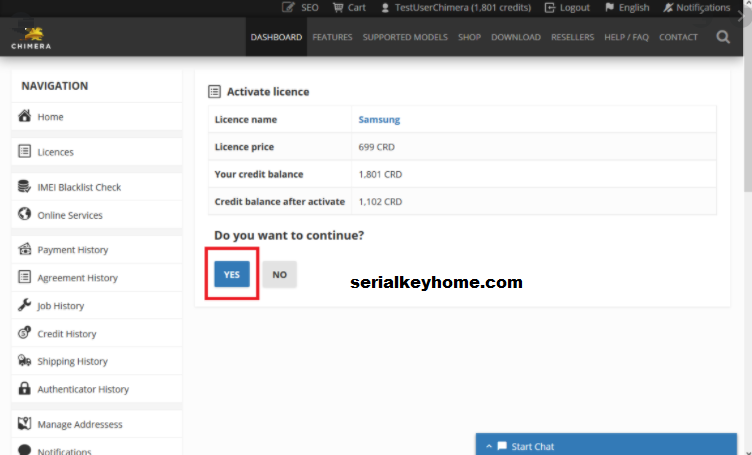Click the shopping cart icon
Viewport: 752px width, 455px height.
[x=338, y=8]
